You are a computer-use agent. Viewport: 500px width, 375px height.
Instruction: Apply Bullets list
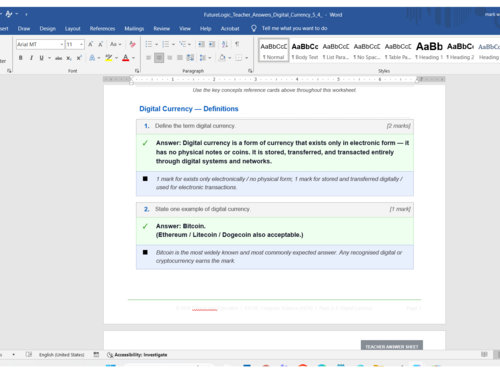(x=149, y=44)
